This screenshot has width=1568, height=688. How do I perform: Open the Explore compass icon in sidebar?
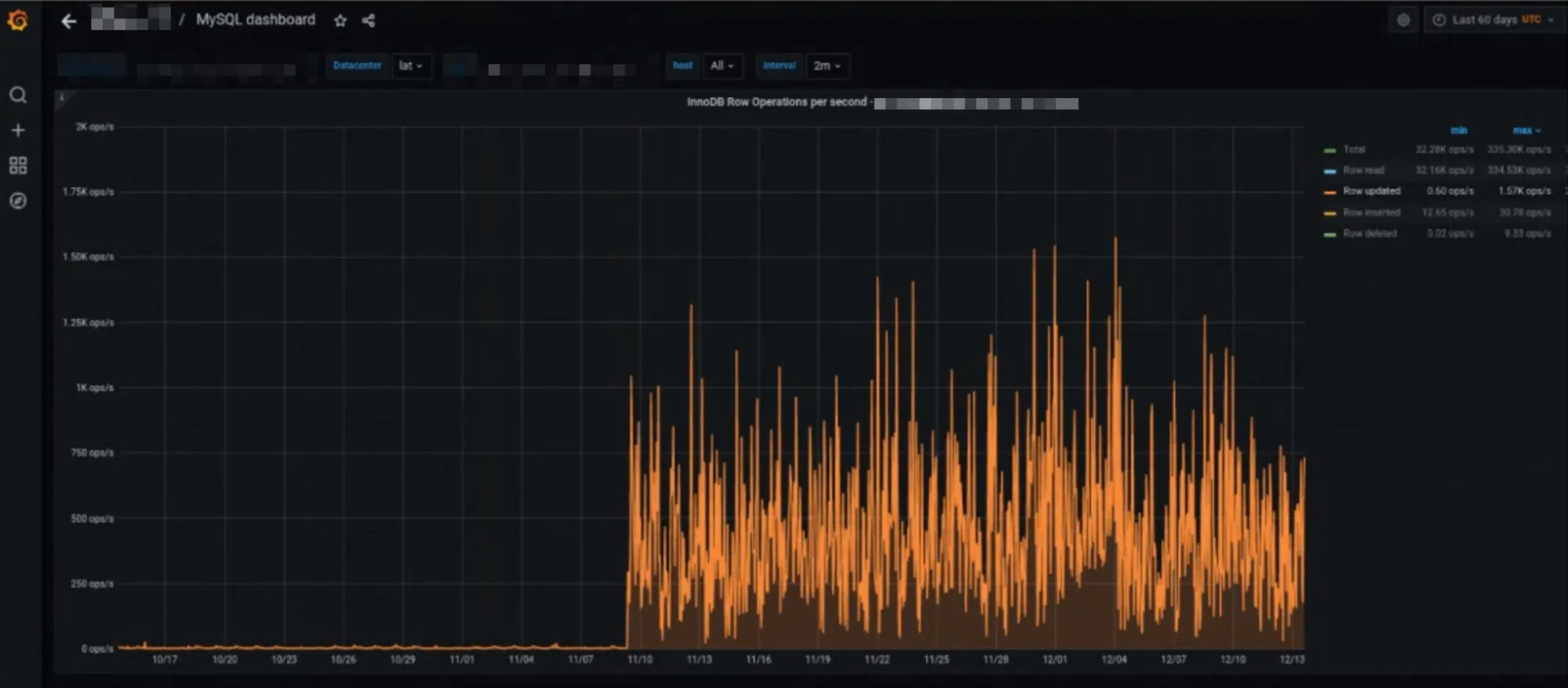[18, 201]
